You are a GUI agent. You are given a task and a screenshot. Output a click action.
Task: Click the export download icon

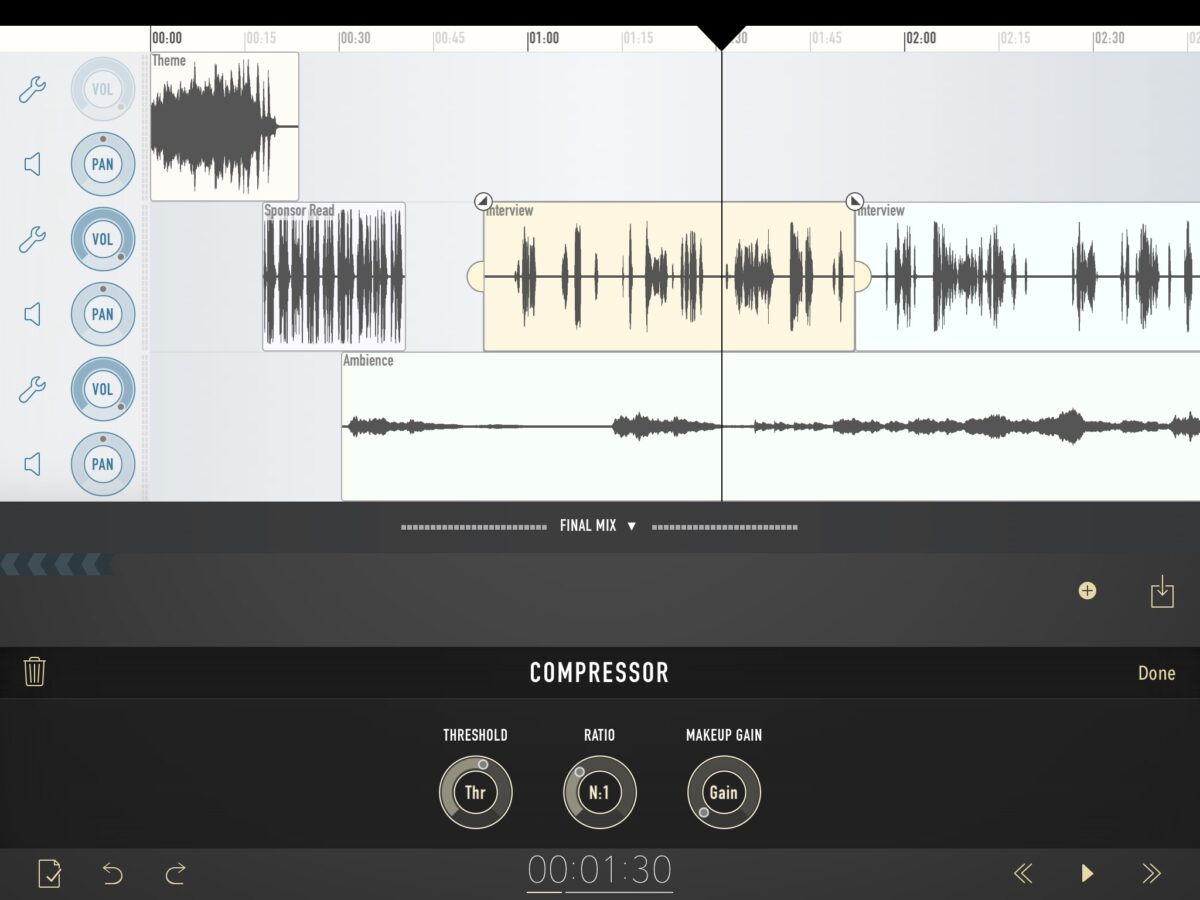tap(1161, 591)
